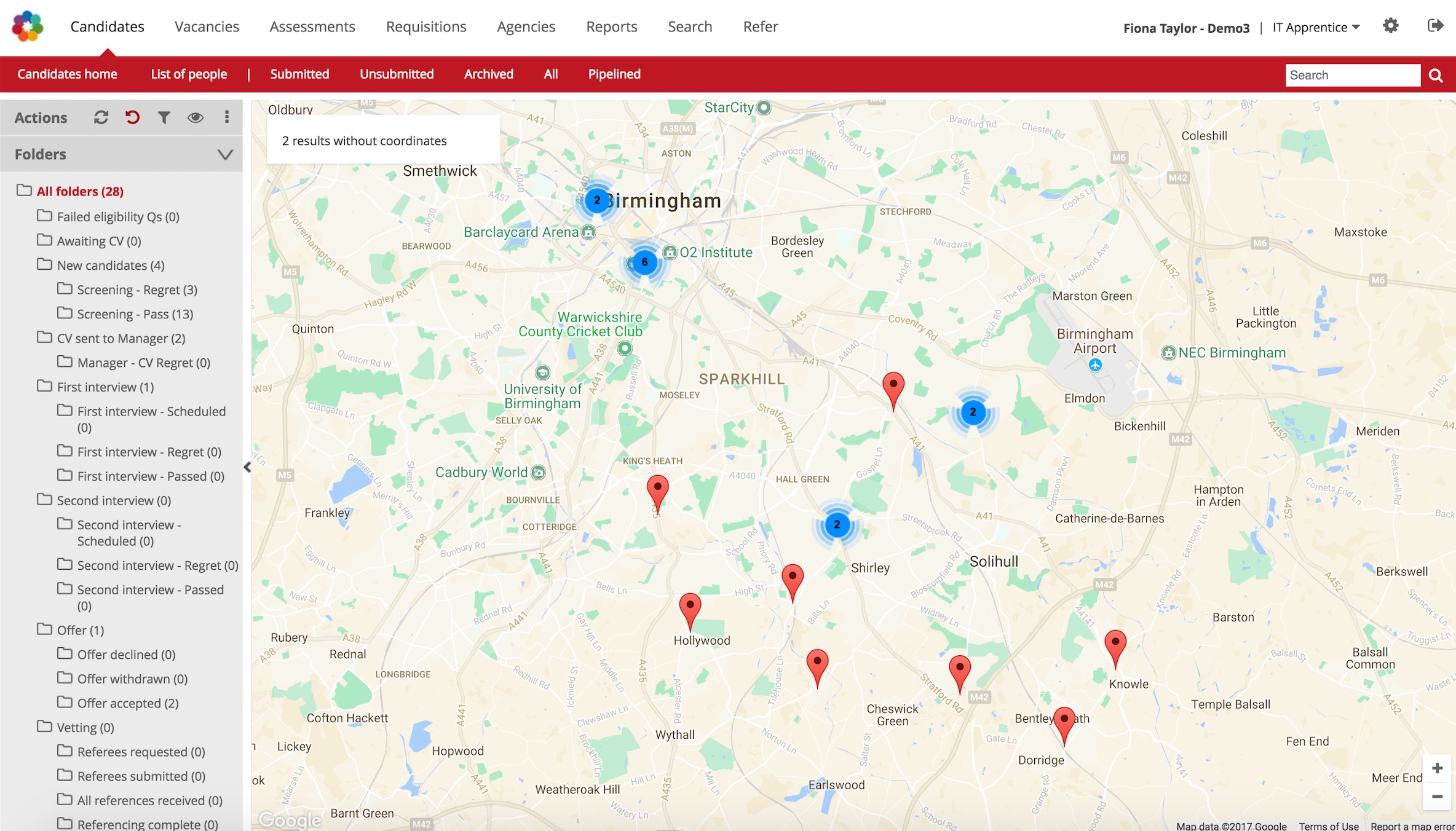The width and height of the screenshot is (1456, 831).
Task: Click the search magnifier icon
Action: click(x=1436, y=75)
